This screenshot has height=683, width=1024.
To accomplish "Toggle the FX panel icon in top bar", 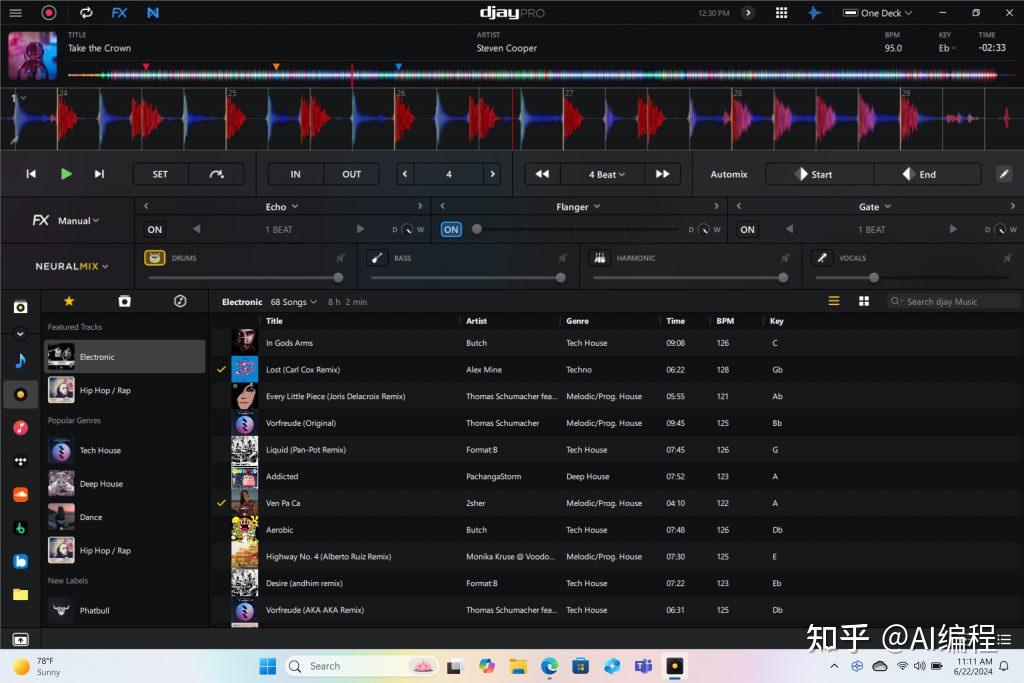I will tap(119, 12).
